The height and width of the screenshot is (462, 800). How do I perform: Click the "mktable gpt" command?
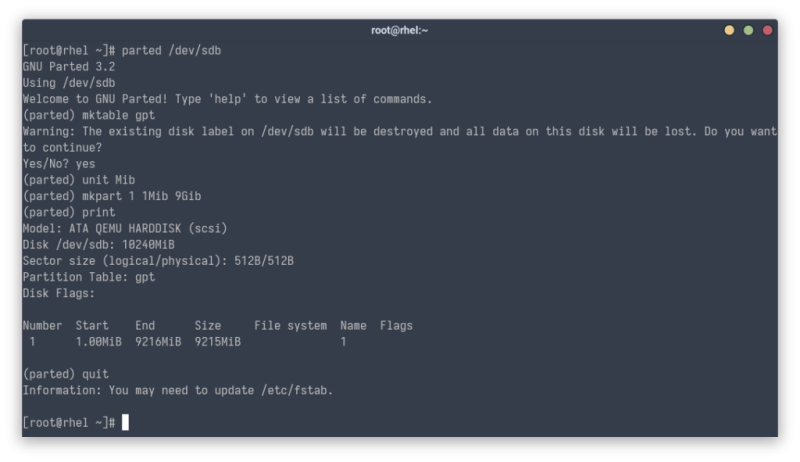105,115
